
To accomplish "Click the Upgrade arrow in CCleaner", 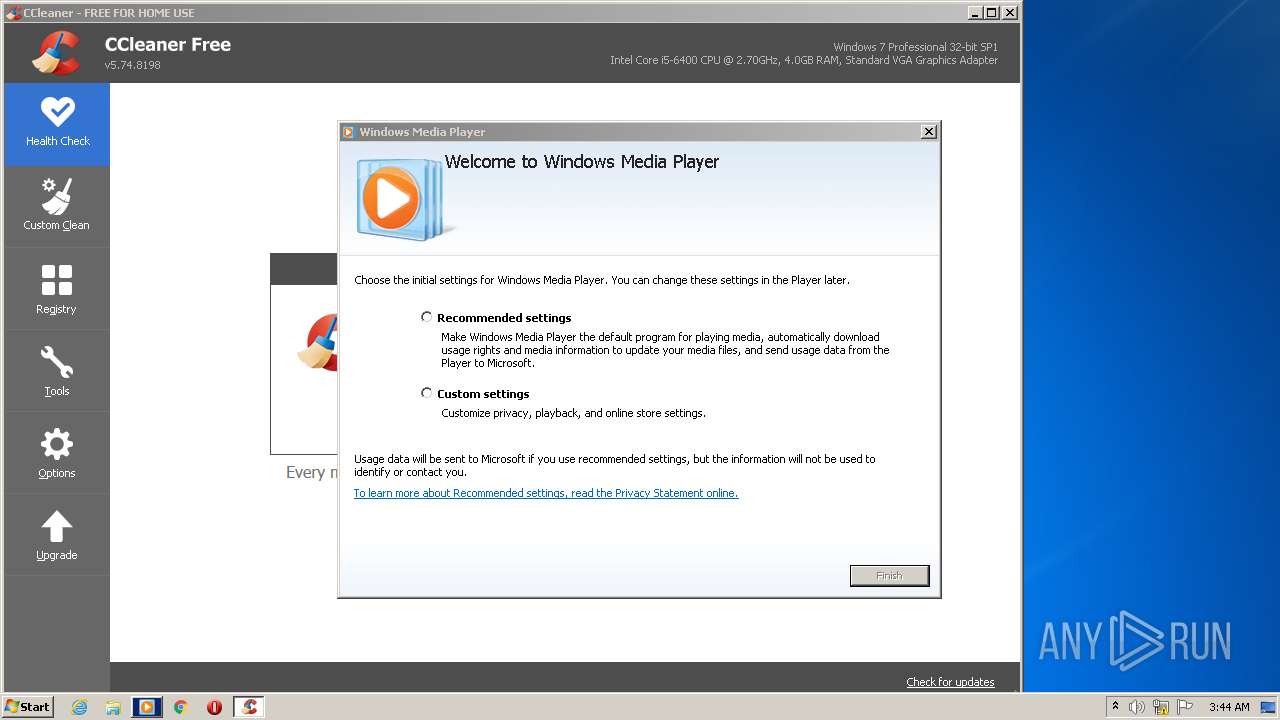I will click(57, 535).
